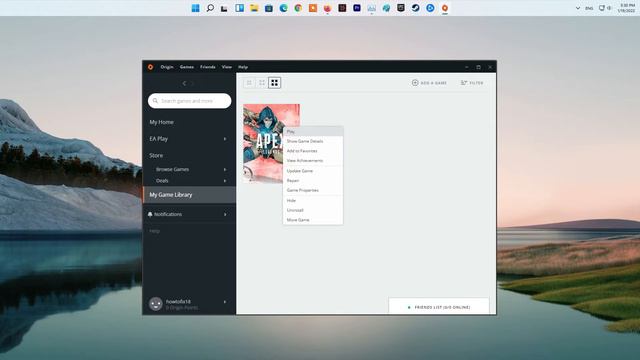
Task: Launch Google Chrome from the taskbar
Action: coord(298,8)
